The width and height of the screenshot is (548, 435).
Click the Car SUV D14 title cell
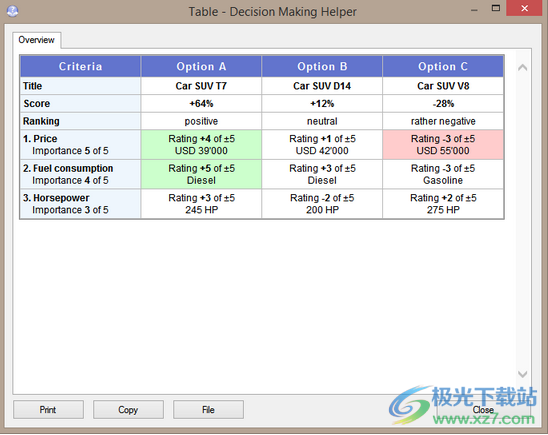[x=322, y=86]
